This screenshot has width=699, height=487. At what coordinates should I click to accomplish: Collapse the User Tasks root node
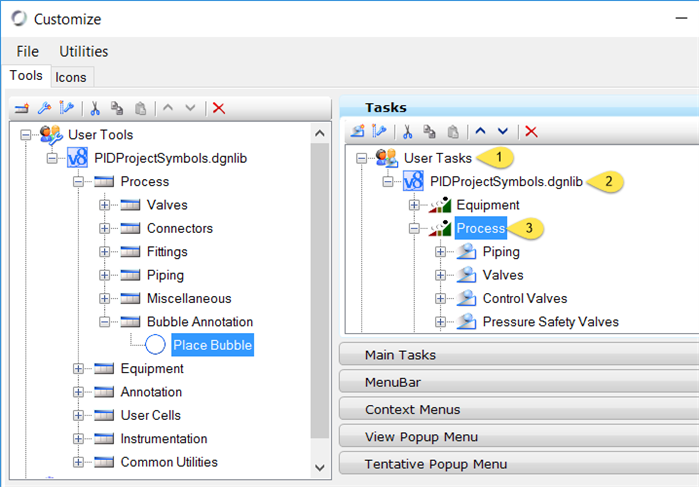(x=362, y=158)
